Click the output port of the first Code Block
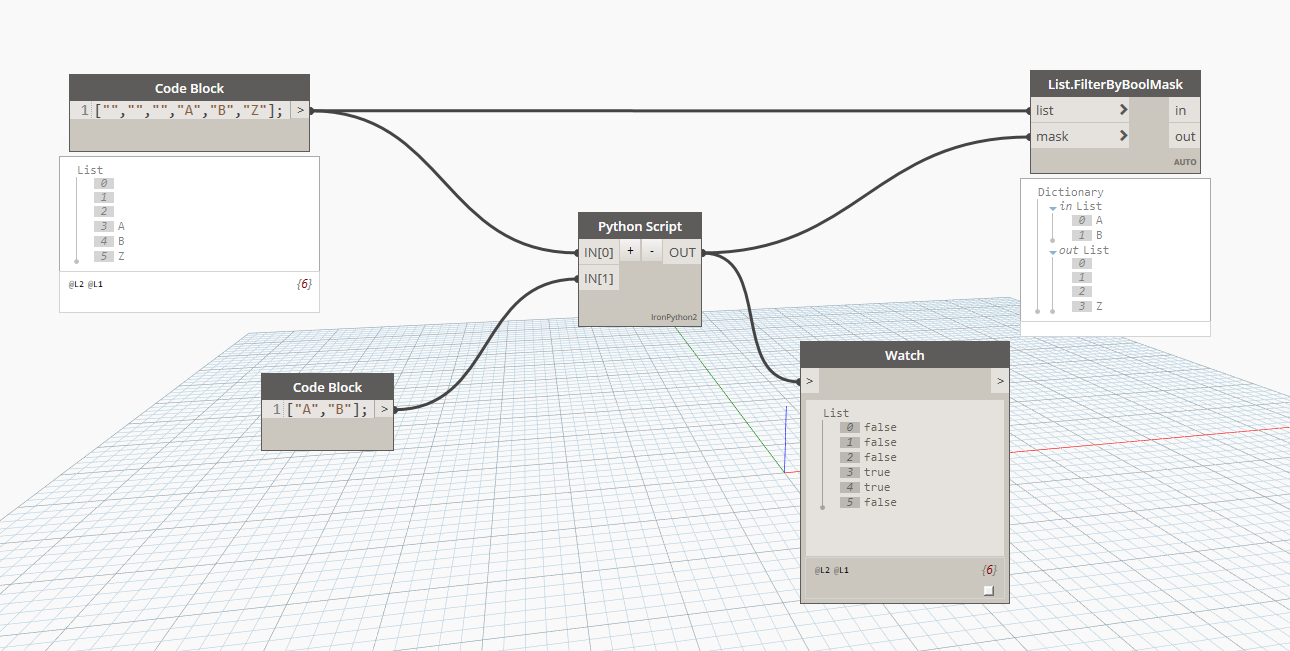1290x651 pixels. coord(299,109)
